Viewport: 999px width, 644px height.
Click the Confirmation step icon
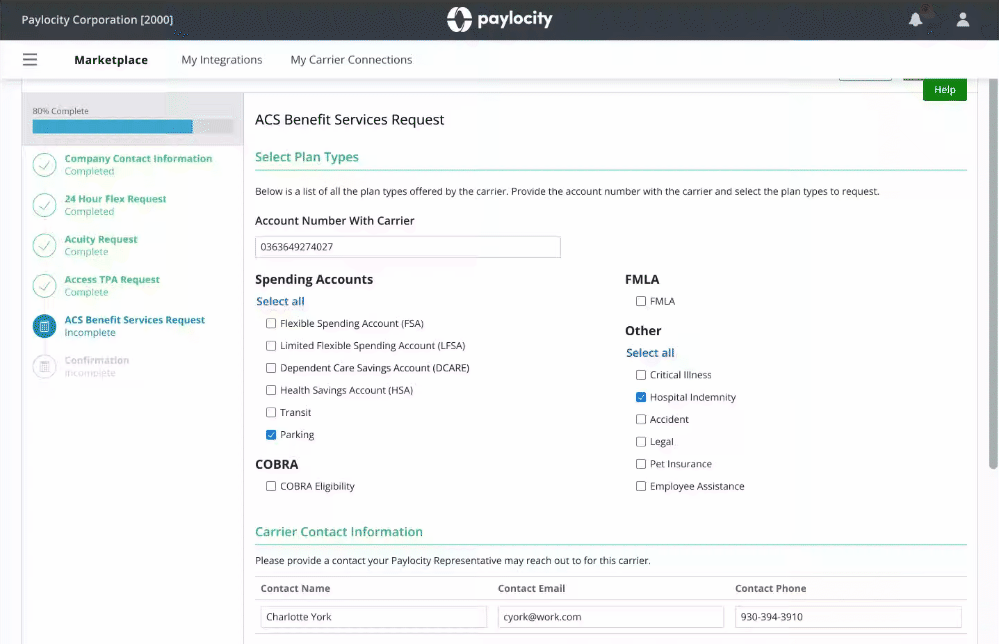click(x=45, y=366)
